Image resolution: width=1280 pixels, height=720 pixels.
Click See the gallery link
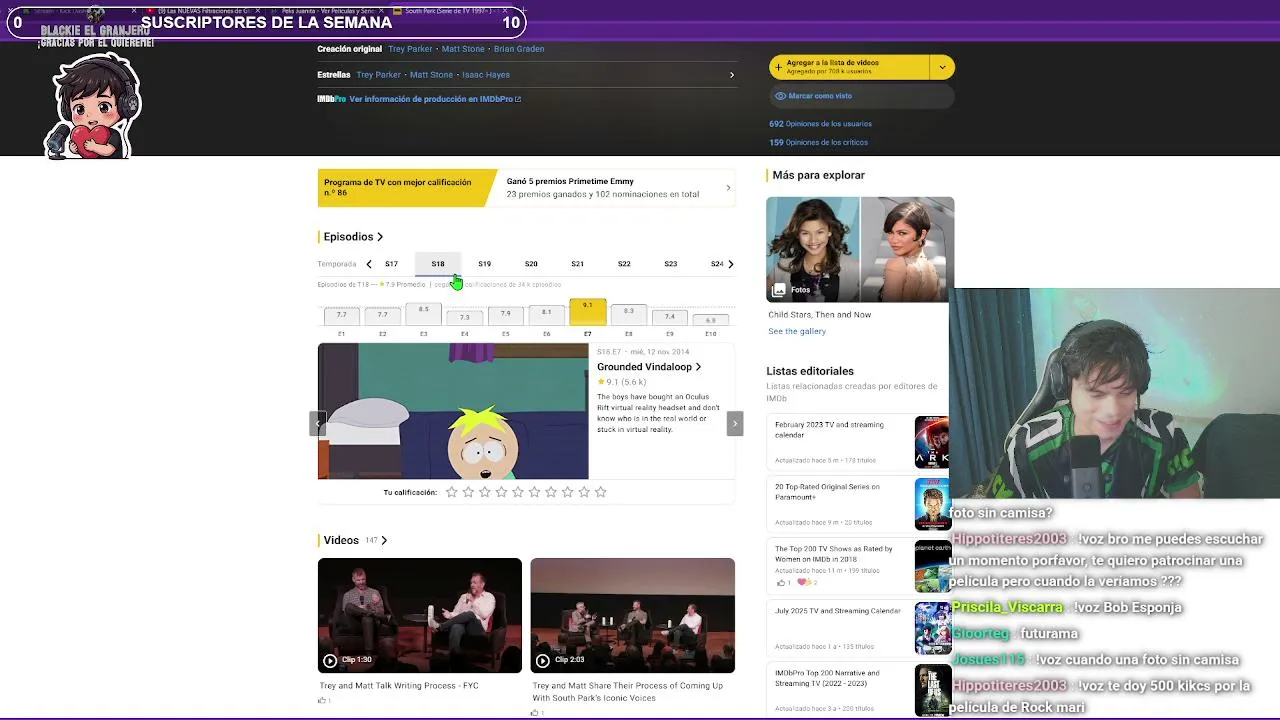pyautogui.click(x=797, y=331)
